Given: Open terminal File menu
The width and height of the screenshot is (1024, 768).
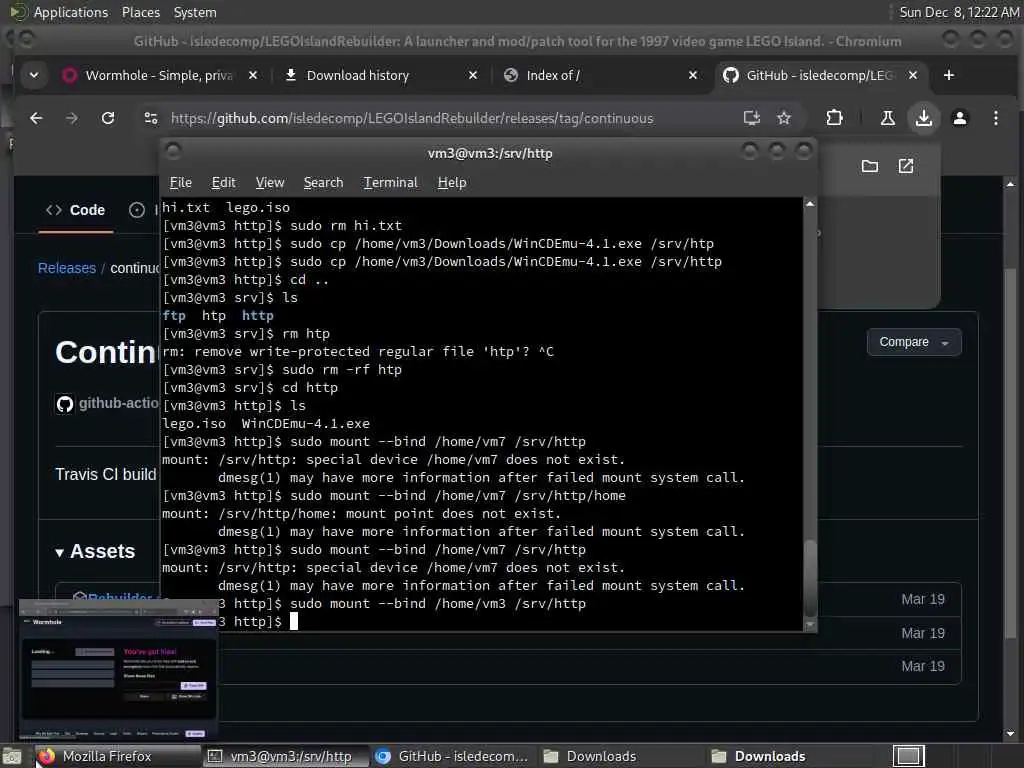Looking at the screenshot, I should tap(181, 182).
